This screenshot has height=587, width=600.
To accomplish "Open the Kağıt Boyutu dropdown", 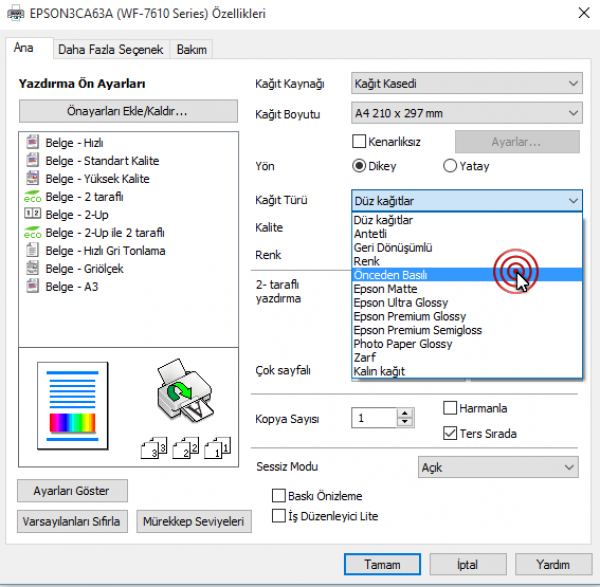I will point(467,113).
